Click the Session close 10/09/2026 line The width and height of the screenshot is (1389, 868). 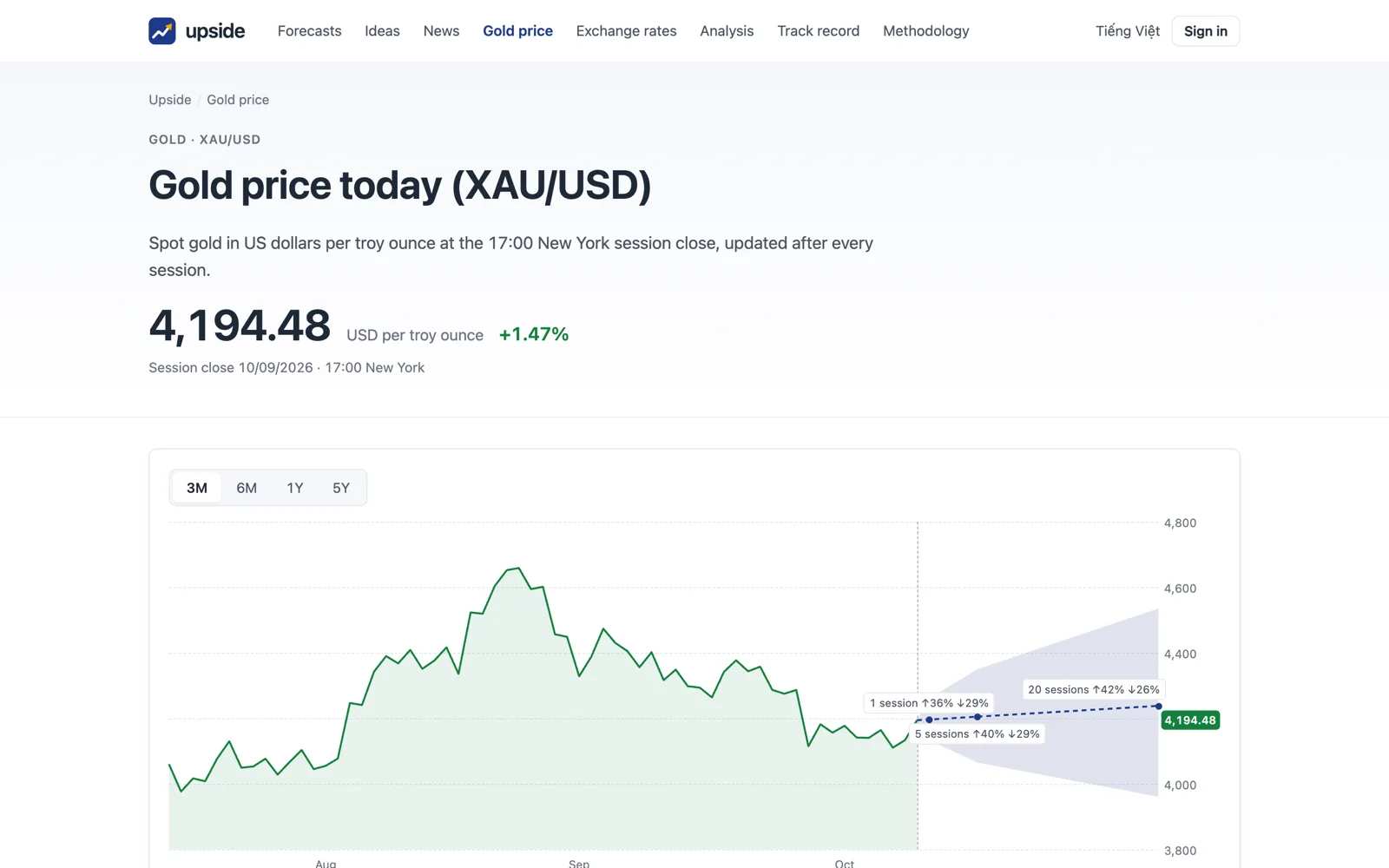point(286,368)
